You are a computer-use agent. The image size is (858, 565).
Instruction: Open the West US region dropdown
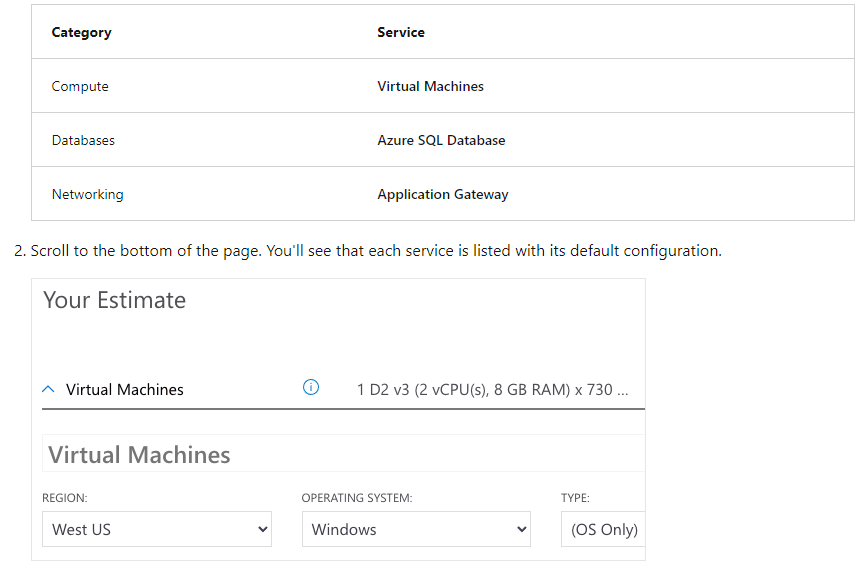156,529
